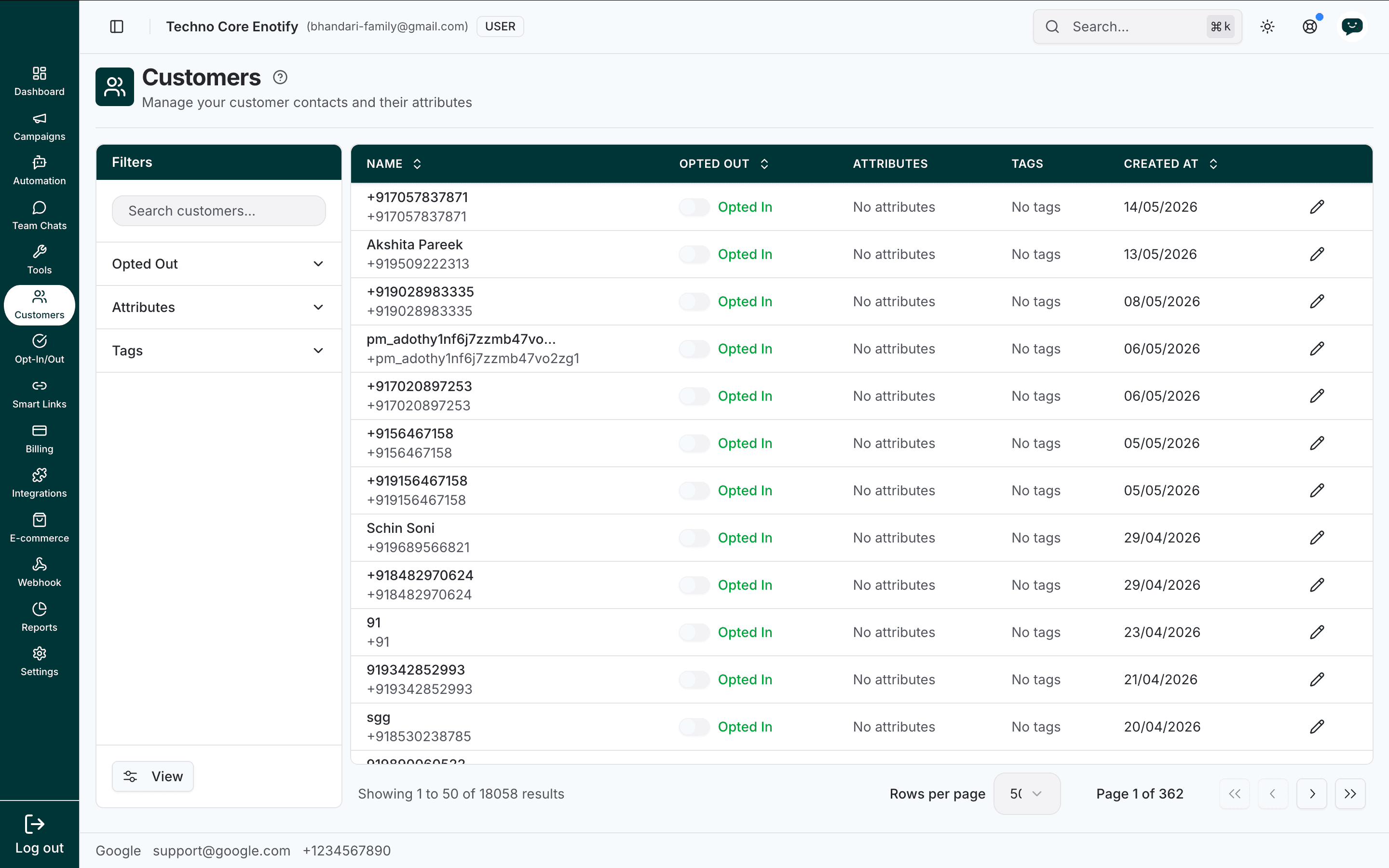Edit Akshita Pareek with pencil icon

click(x=1317, y=254)
